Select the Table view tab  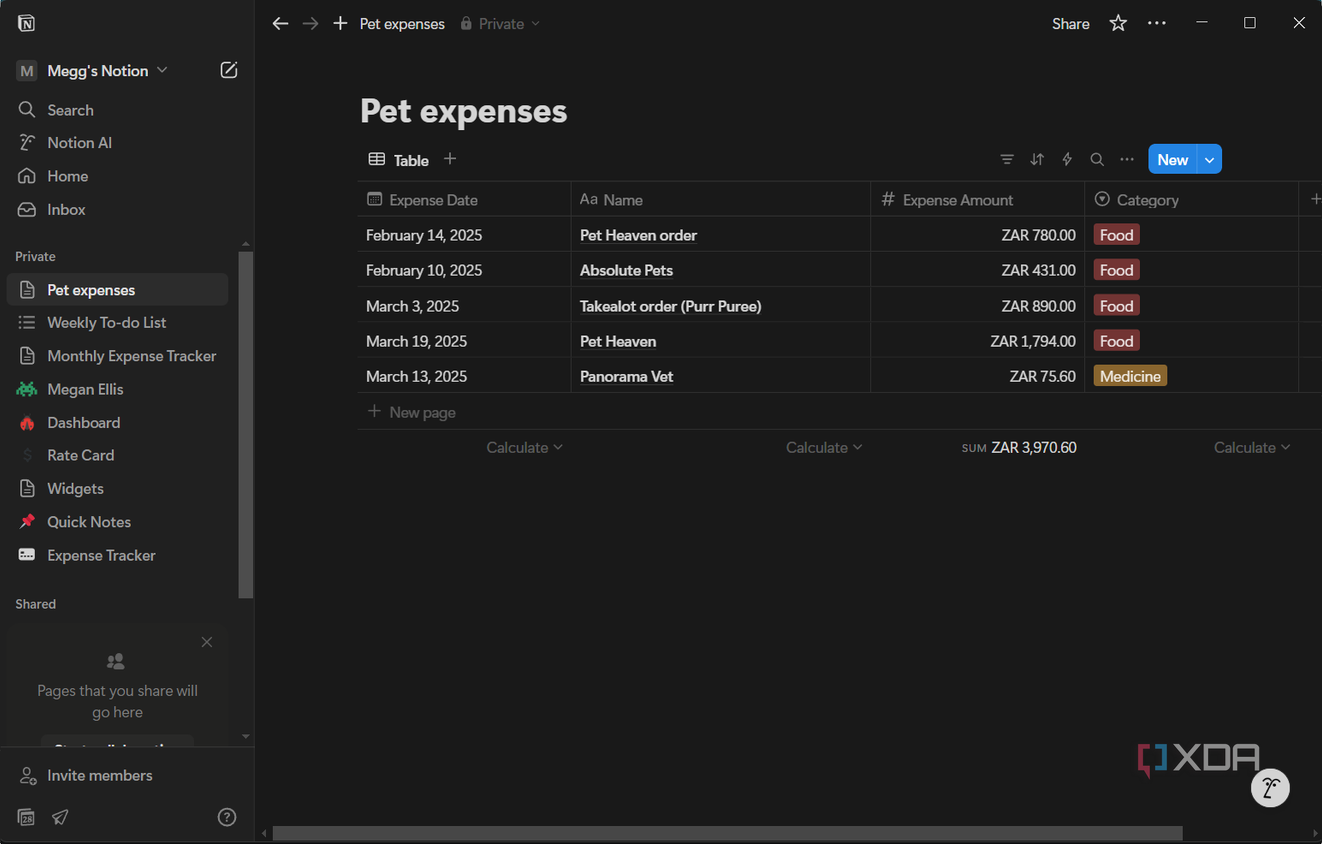(399, 159)
